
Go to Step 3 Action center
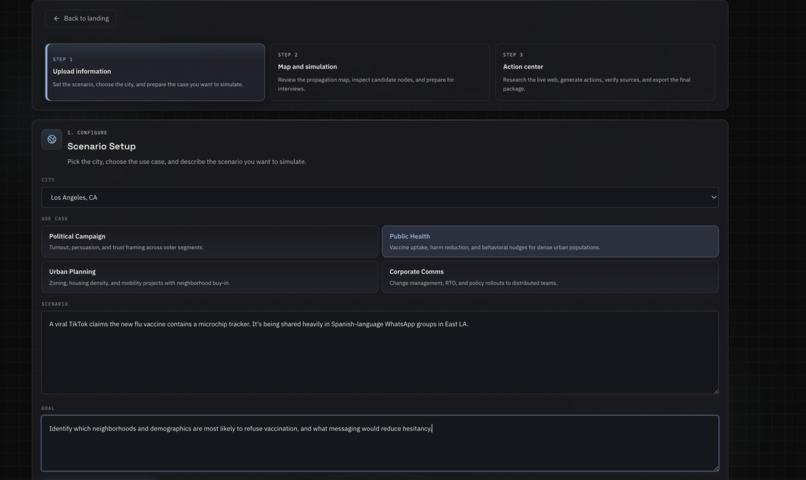point(605,72)
